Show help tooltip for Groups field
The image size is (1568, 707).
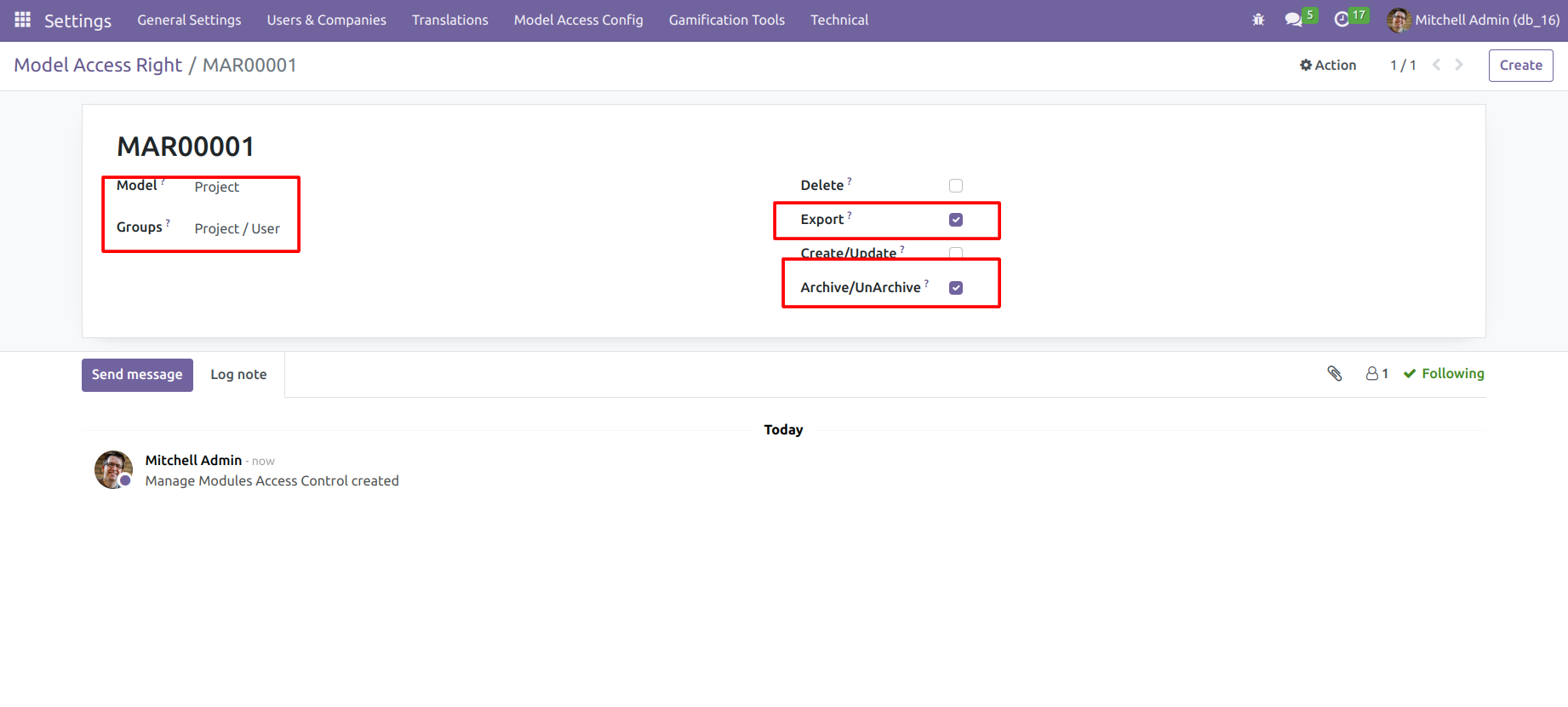pyautogui.click(x=168, y=222)
